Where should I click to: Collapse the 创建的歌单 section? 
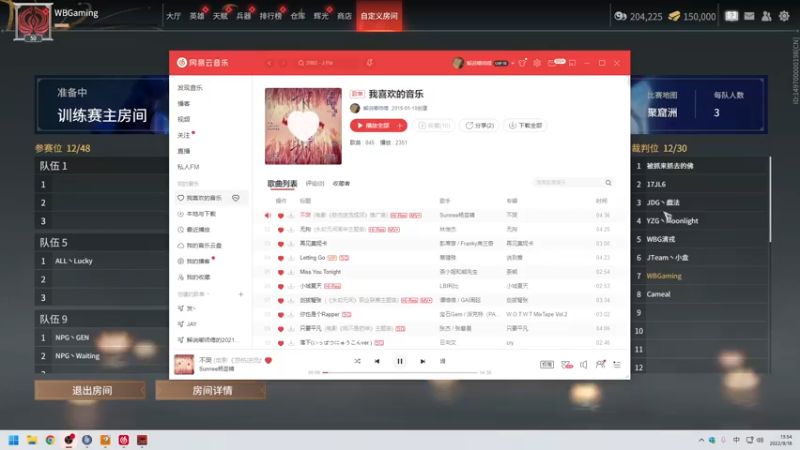[x=208, y=294]
